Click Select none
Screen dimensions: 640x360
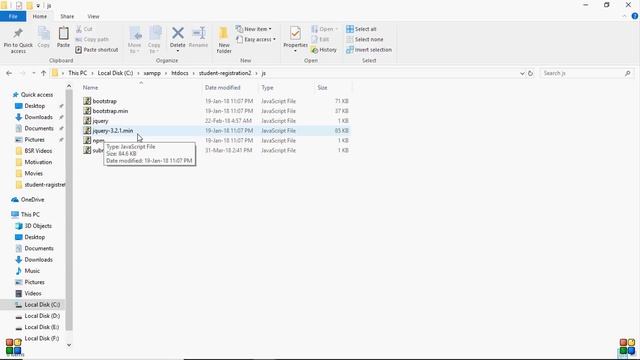[364, 39]
